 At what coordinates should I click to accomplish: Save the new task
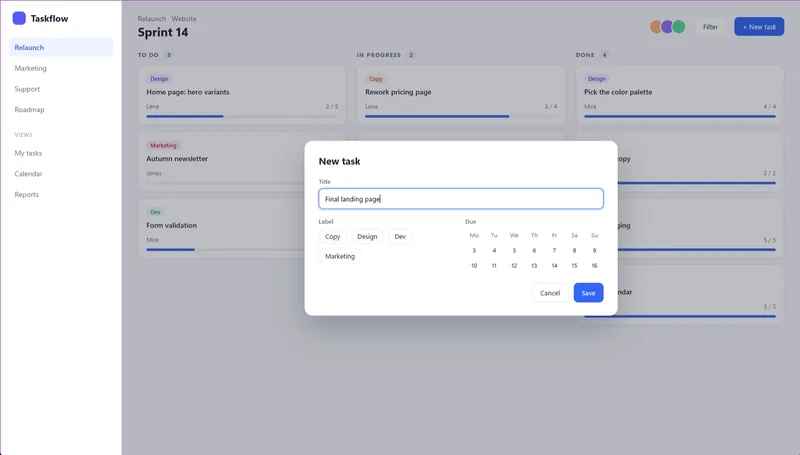coord(588,293)
